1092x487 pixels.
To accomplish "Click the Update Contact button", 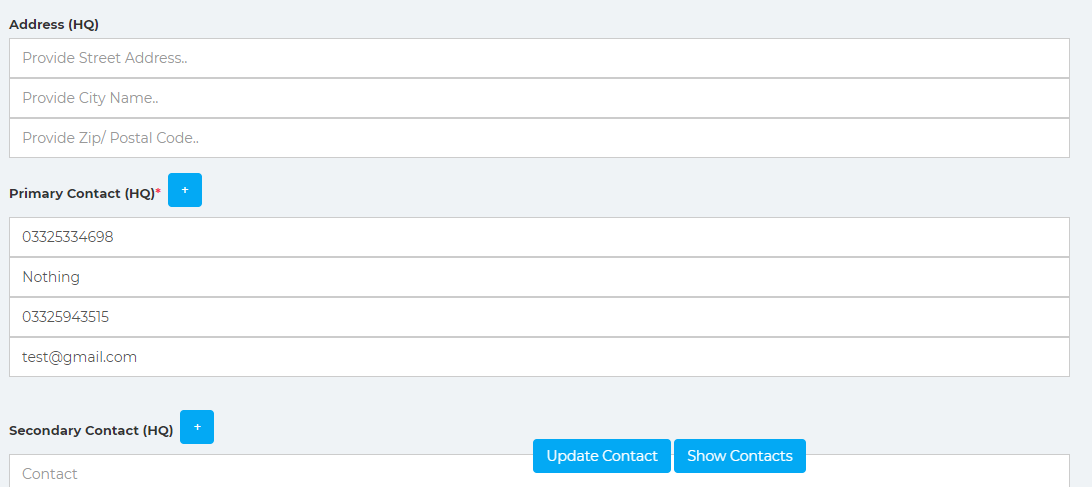I will 602,456.
